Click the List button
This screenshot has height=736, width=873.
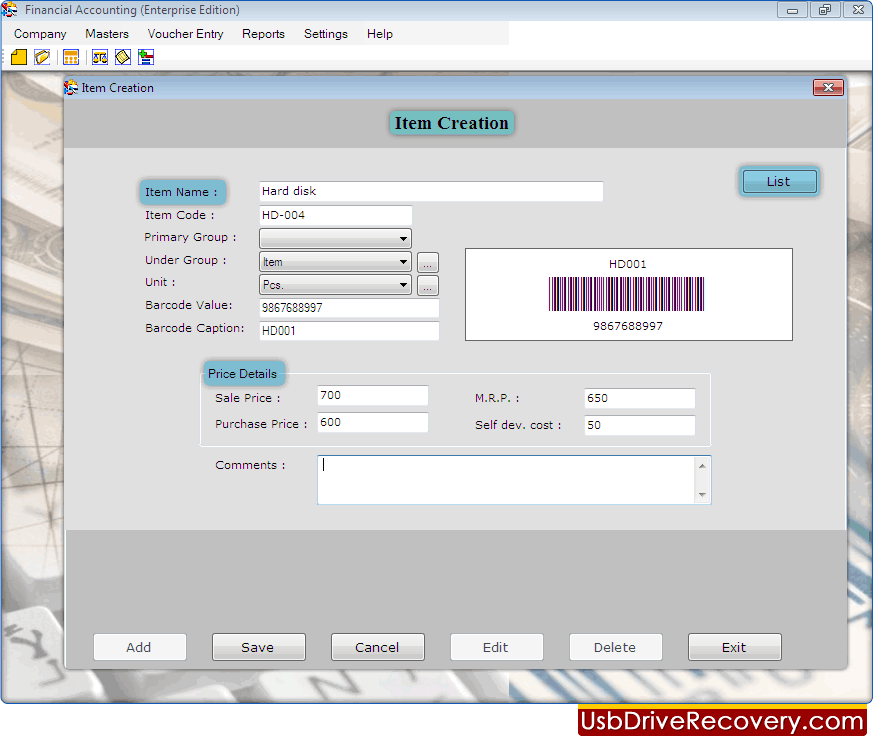click(x=779, y=181)
